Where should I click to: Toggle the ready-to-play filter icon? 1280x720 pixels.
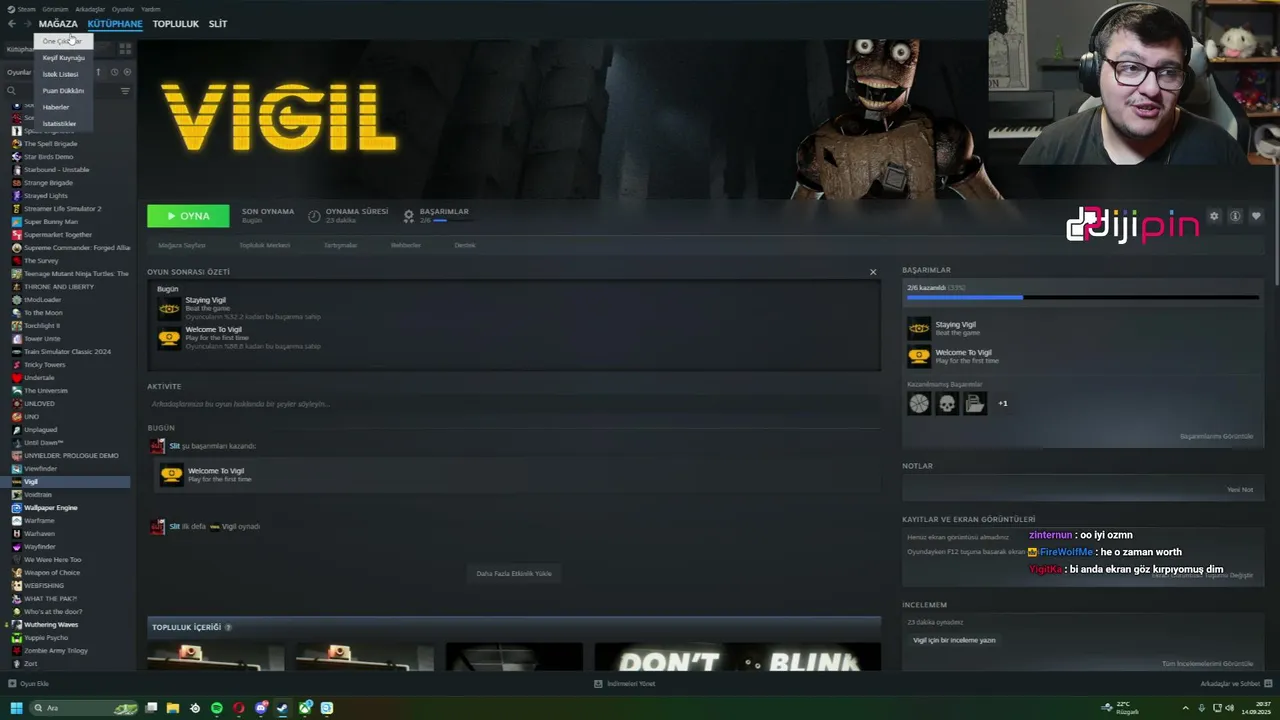(x=126, y=72)
